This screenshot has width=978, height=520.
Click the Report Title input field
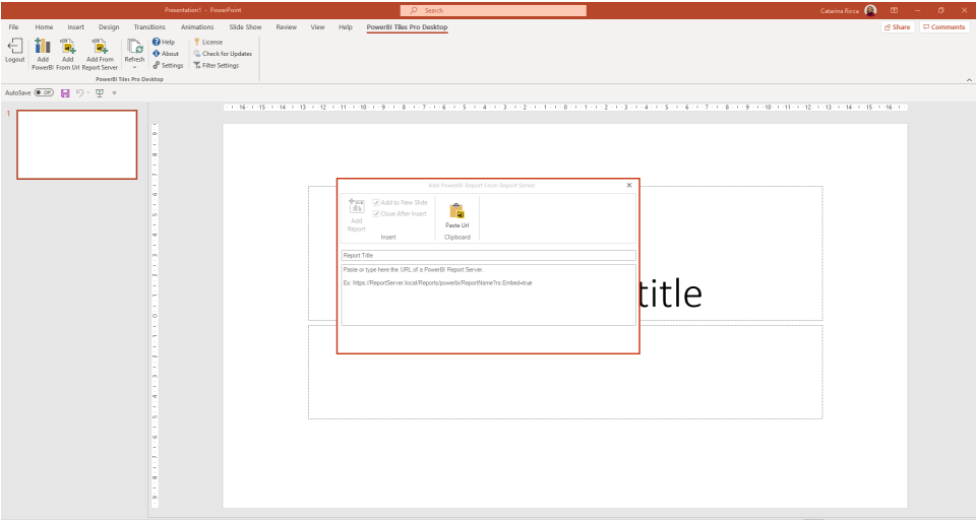[x=488, y=256]
